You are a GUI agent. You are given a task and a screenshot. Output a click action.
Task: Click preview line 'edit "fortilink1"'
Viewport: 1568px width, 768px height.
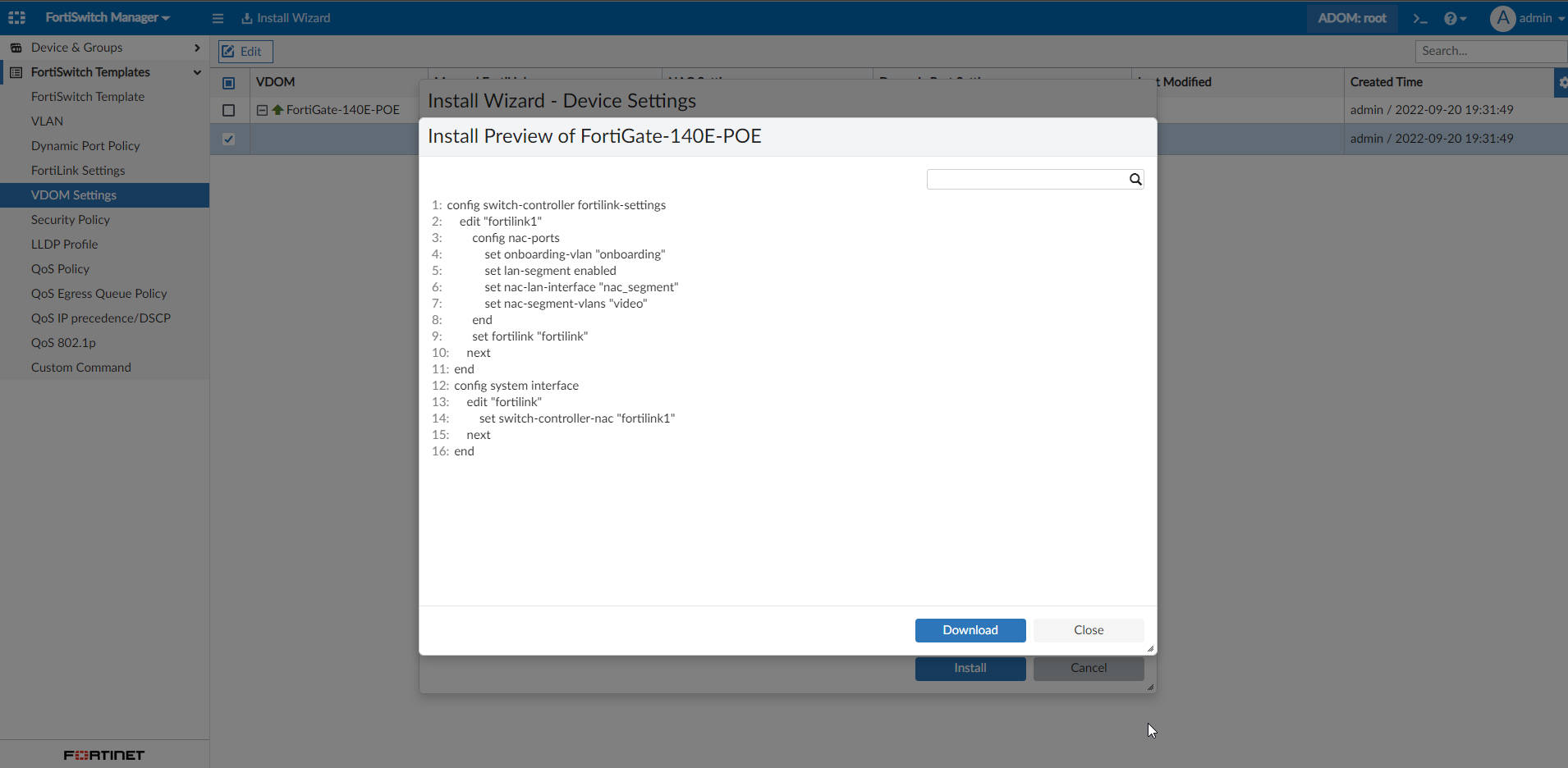point(501,222)
